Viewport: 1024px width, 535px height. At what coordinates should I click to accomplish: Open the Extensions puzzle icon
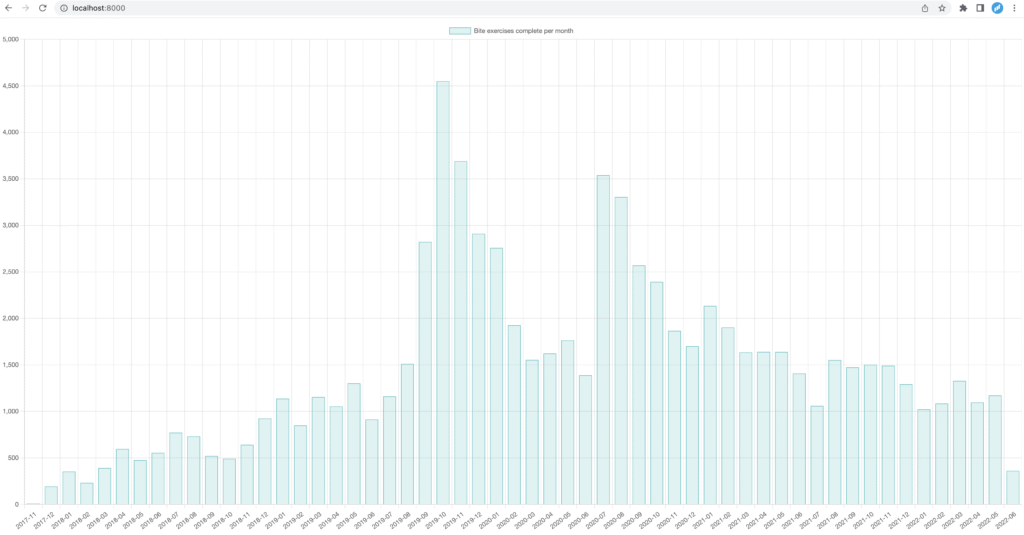(963, 8)
